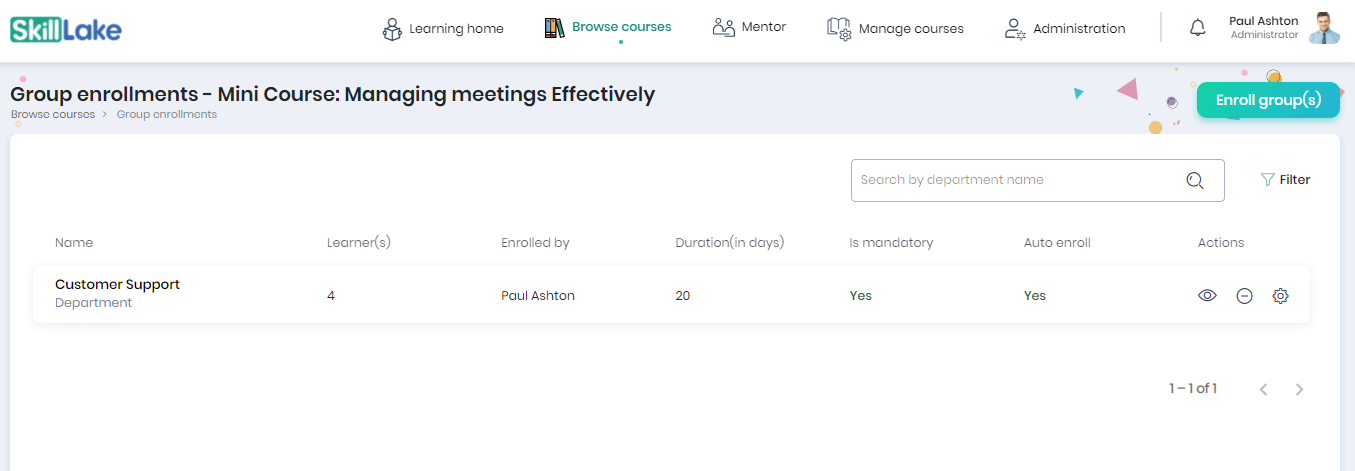Screen dimensions: 1355x471
Task: Select the Customer Support department row
Action: pos(671,295)
